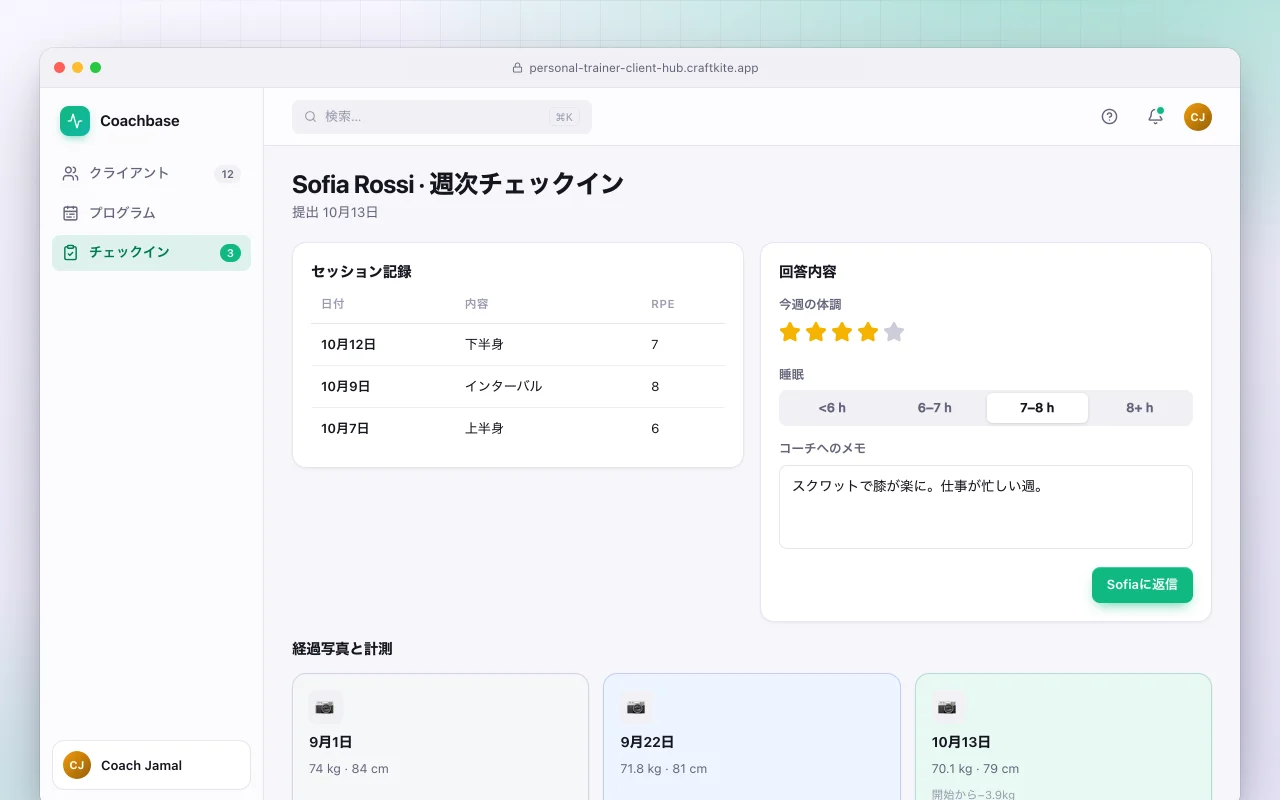The width and height of the screenshot is (1280, 800).
Task: Click the CJ profile avatar in top bar
Action: [1198, 117]
